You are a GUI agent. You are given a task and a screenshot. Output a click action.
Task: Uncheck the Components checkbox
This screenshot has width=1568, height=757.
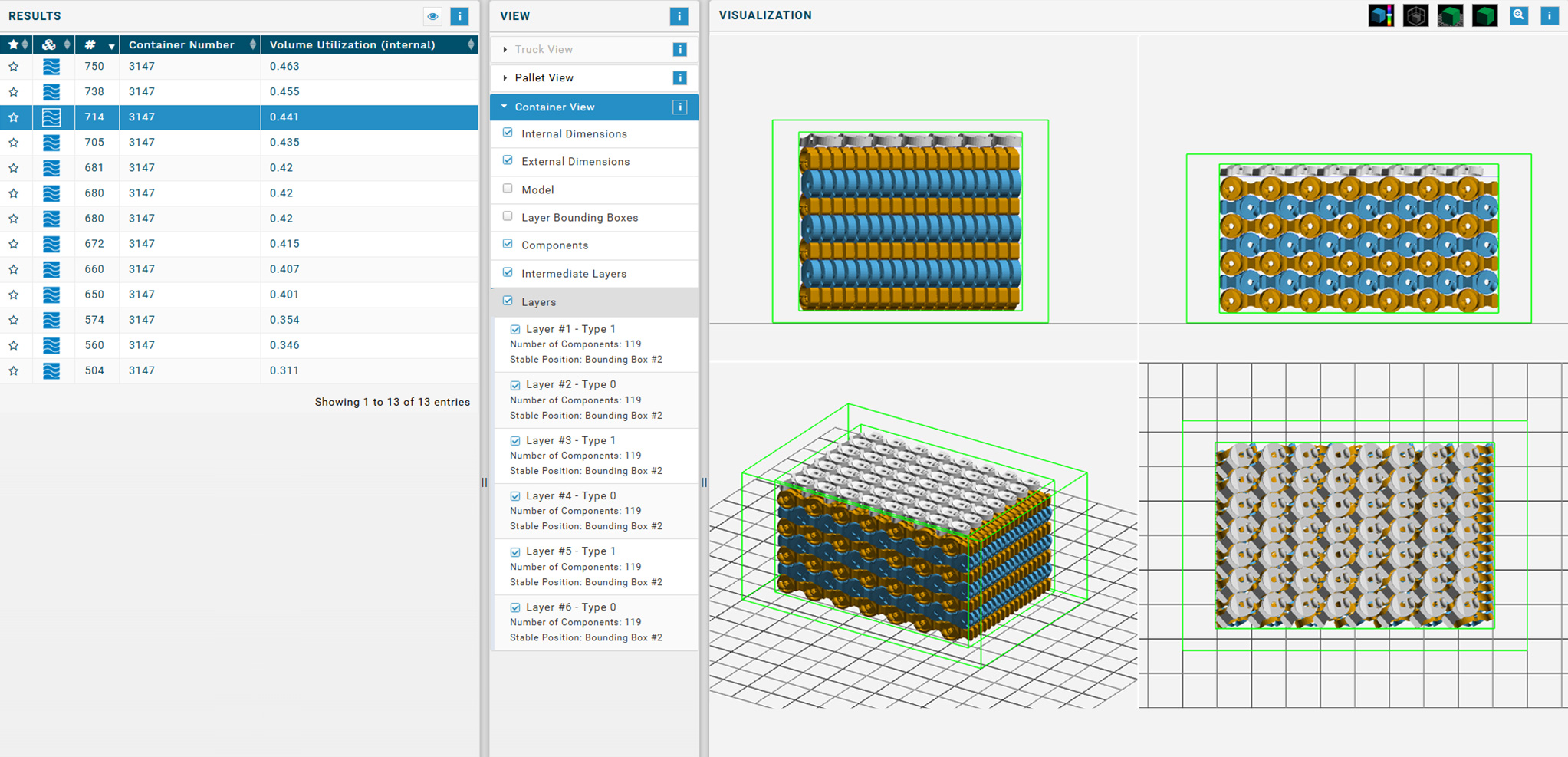point(508,244)
